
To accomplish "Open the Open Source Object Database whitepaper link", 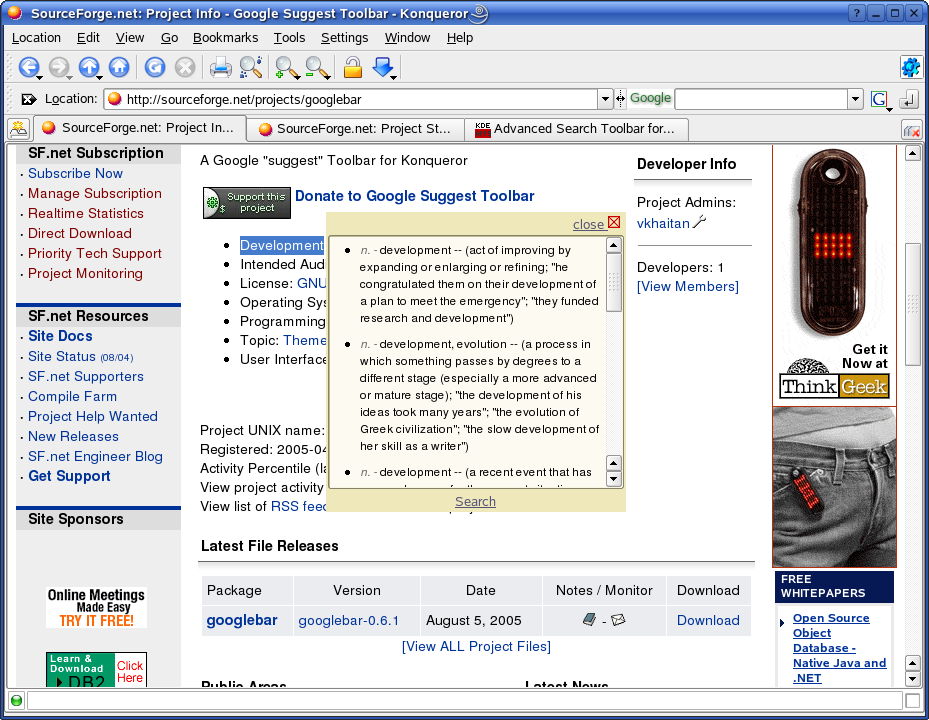I will [x=840, y=648].
